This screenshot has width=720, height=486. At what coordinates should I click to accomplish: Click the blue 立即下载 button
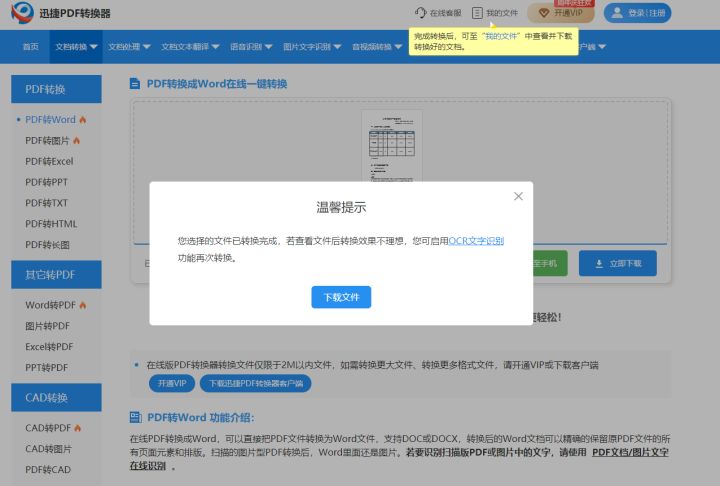point(618,263)
